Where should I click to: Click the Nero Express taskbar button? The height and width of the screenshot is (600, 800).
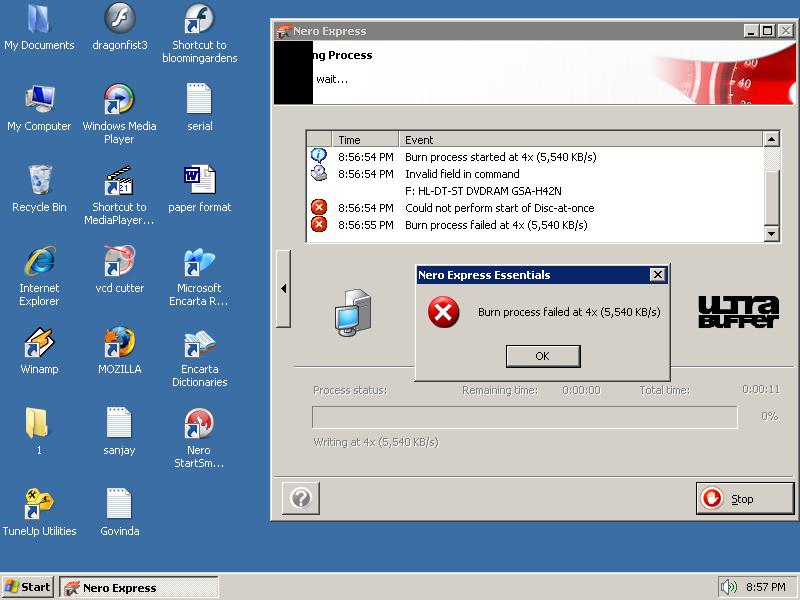(139, 587)
